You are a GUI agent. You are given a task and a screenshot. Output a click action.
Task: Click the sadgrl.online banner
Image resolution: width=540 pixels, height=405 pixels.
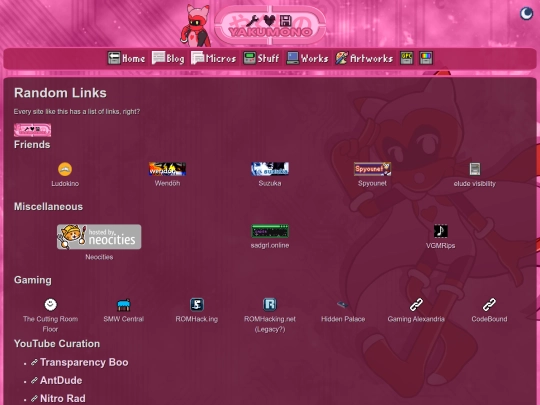pos(270,231)
